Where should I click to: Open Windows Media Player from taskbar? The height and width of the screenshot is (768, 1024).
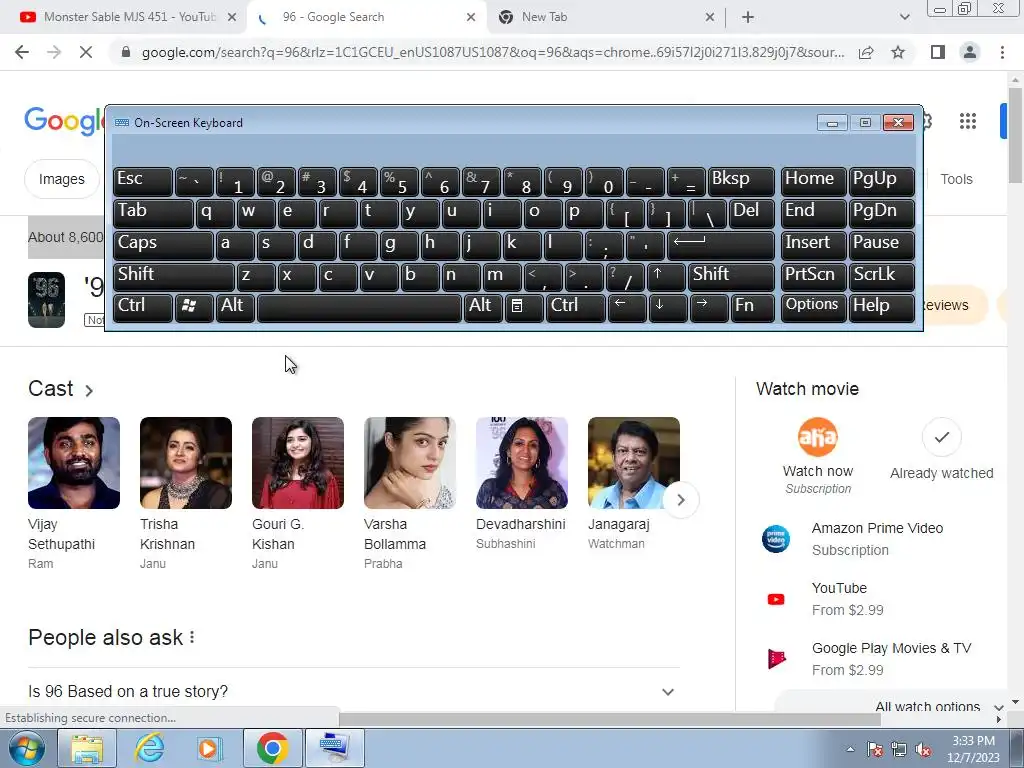[x=210, y=748]
